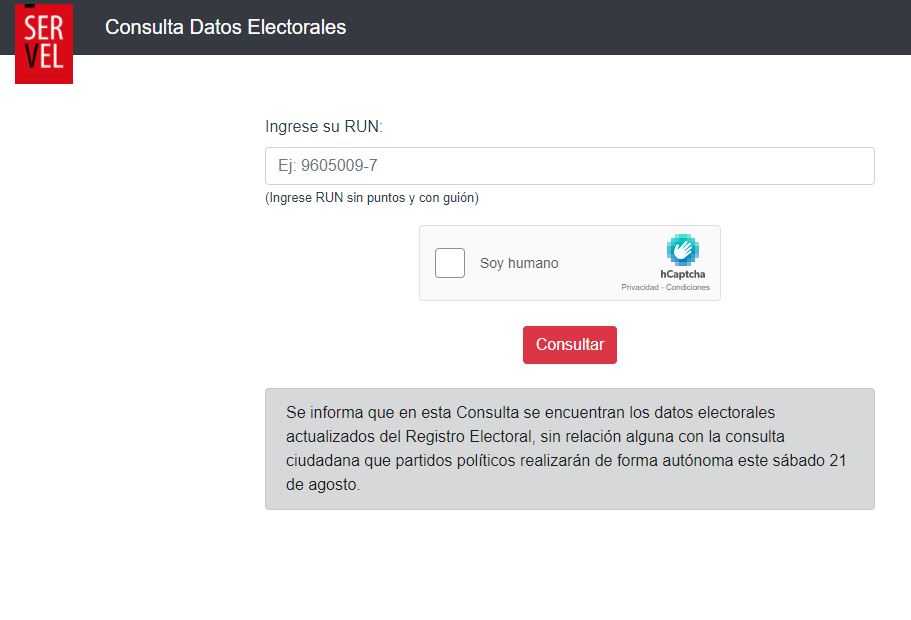The height and width of the screenshot is (620, 911).
Task: Click the "Ingrese su RUN:" label
Action: [324, 127]
